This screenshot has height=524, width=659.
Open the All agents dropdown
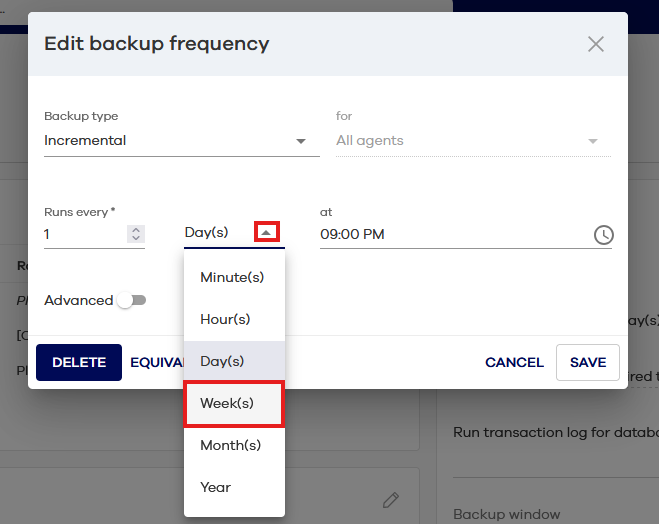593,141
